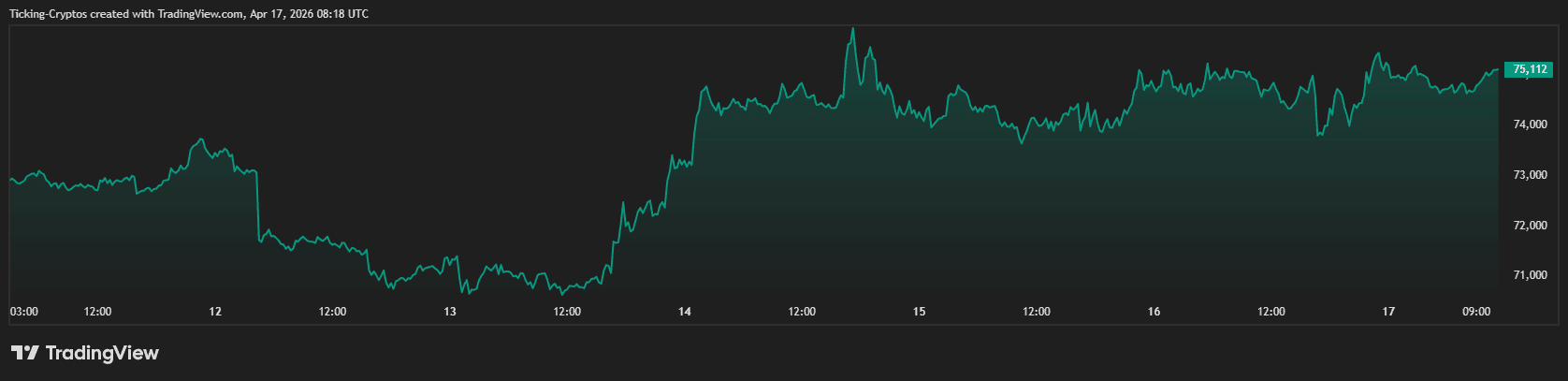The image size is (1568, 381).
Task: Click the 12:00 label between 14 and 15
Action: click(x=802, y=312)
